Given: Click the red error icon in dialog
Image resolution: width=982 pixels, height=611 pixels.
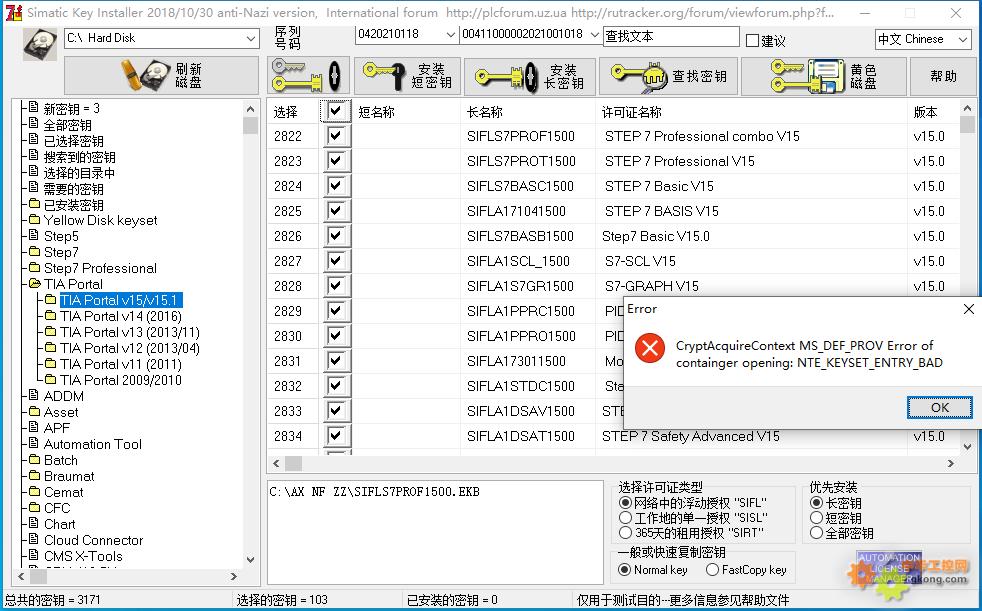Looking at the screenshot, I should click(650, 347).
